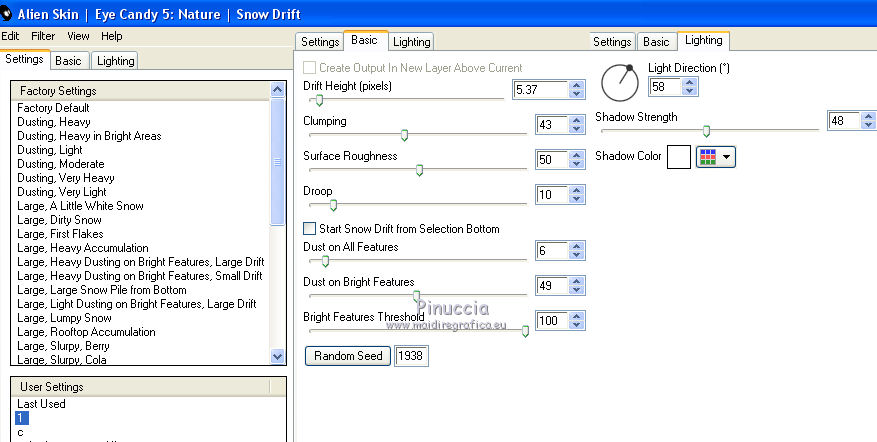Screen dimensions: 877x442
Task: Switch to the left Basic tab
Action: [x=68, y=60]
